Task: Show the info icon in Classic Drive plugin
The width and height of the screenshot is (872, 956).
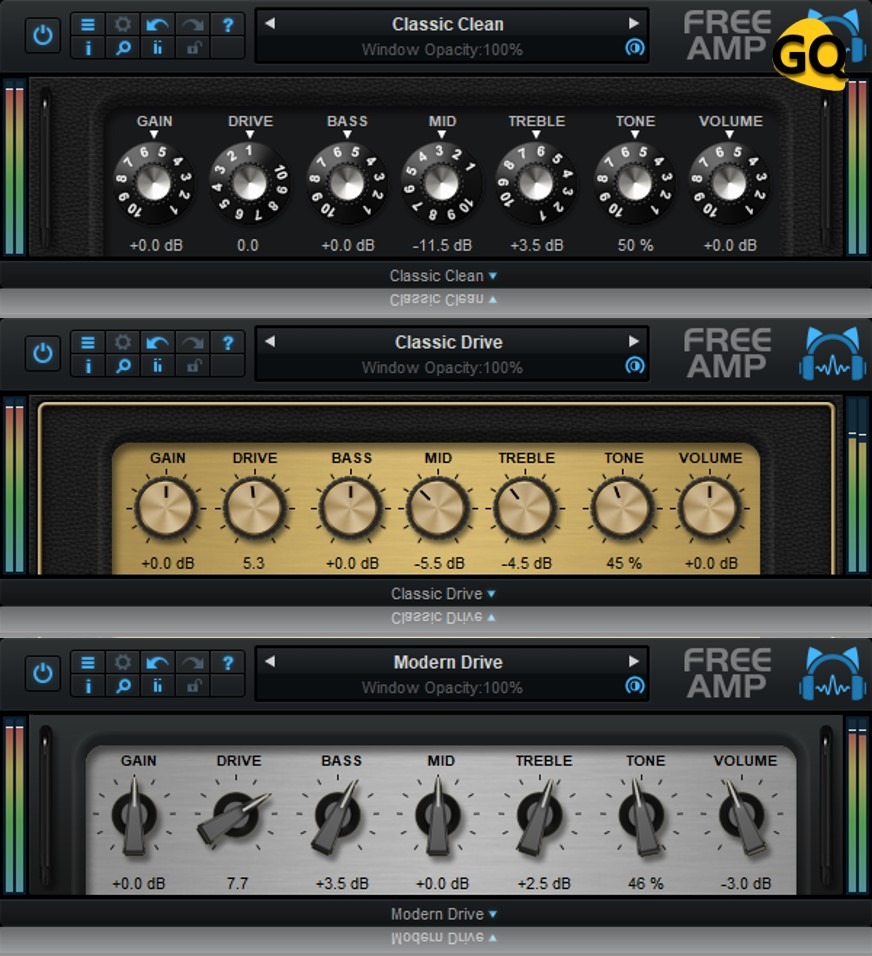Action: tap(88, 366)
